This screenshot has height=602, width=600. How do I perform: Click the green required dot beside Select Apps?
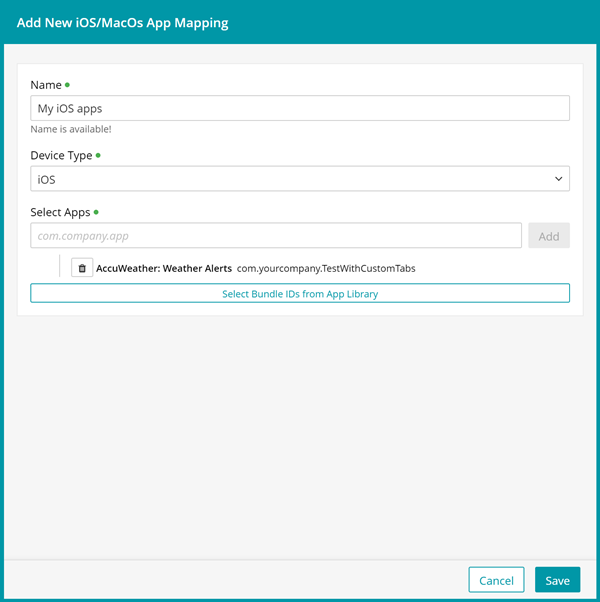click(96, 212)
